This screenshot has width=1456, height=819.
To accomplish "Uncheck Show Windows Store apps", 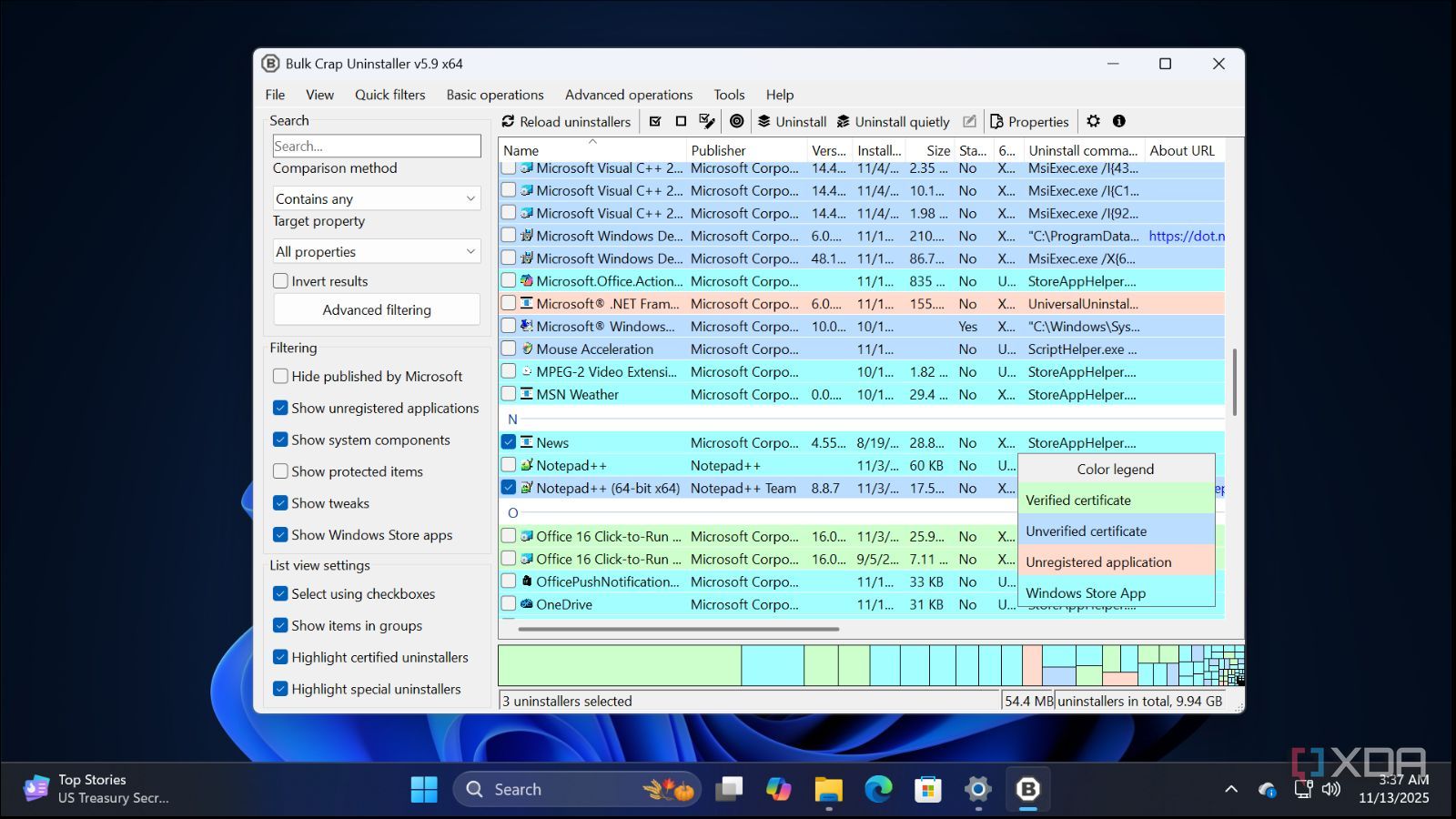I will [x=281, y=535].
